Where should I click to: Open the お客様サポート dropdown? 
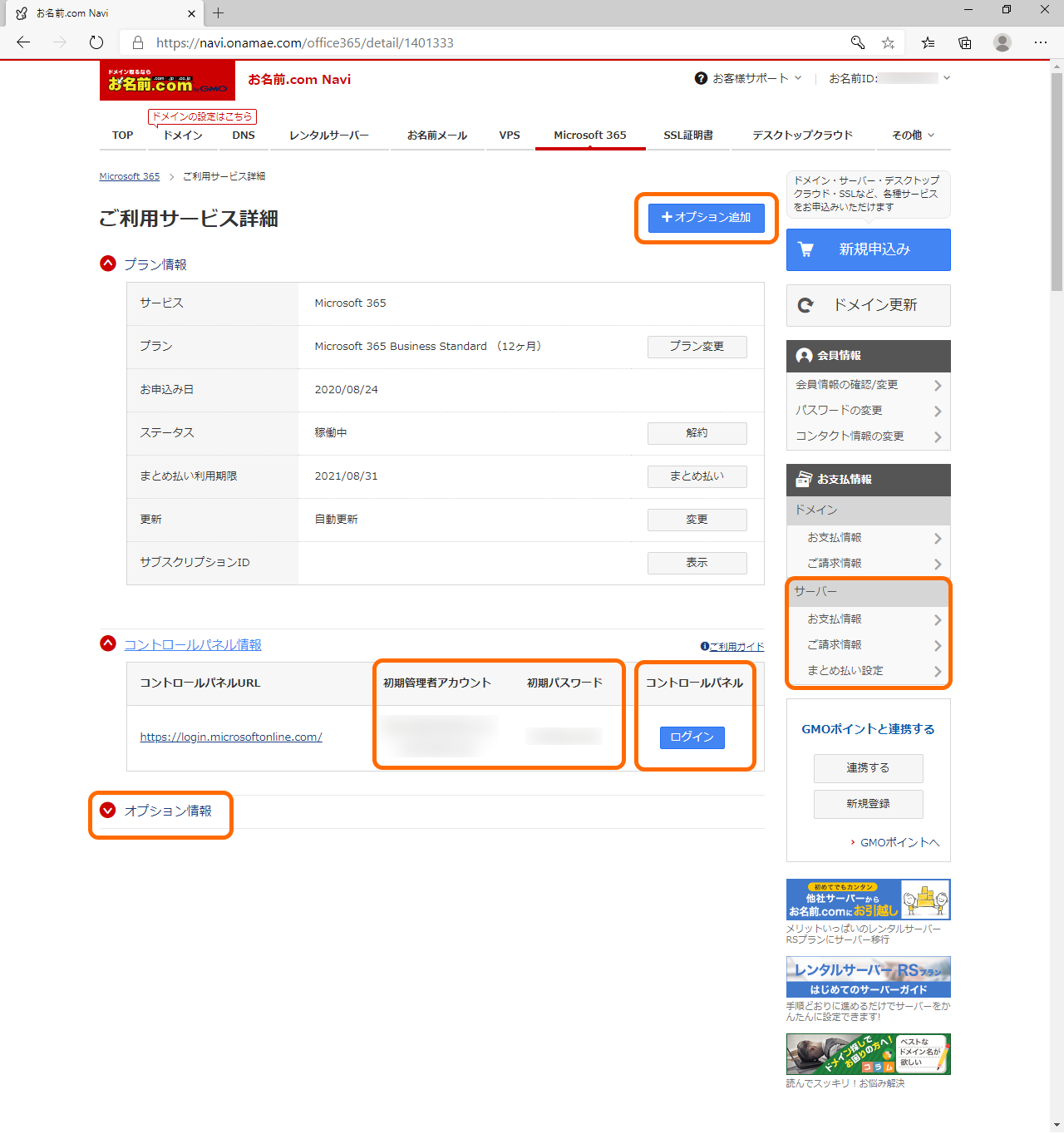click(749, 78)
